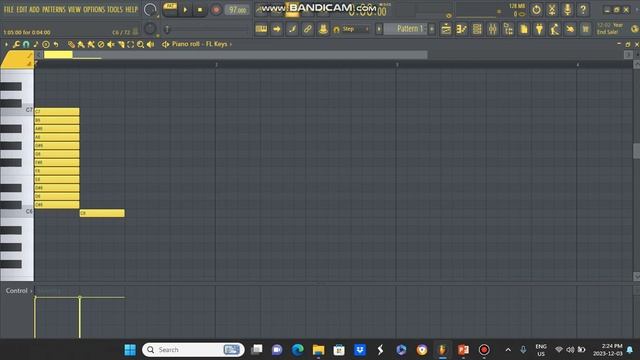The image size is (640, 360).
Task: Open the Pattern 1 selector
Action: click(406, 29)
